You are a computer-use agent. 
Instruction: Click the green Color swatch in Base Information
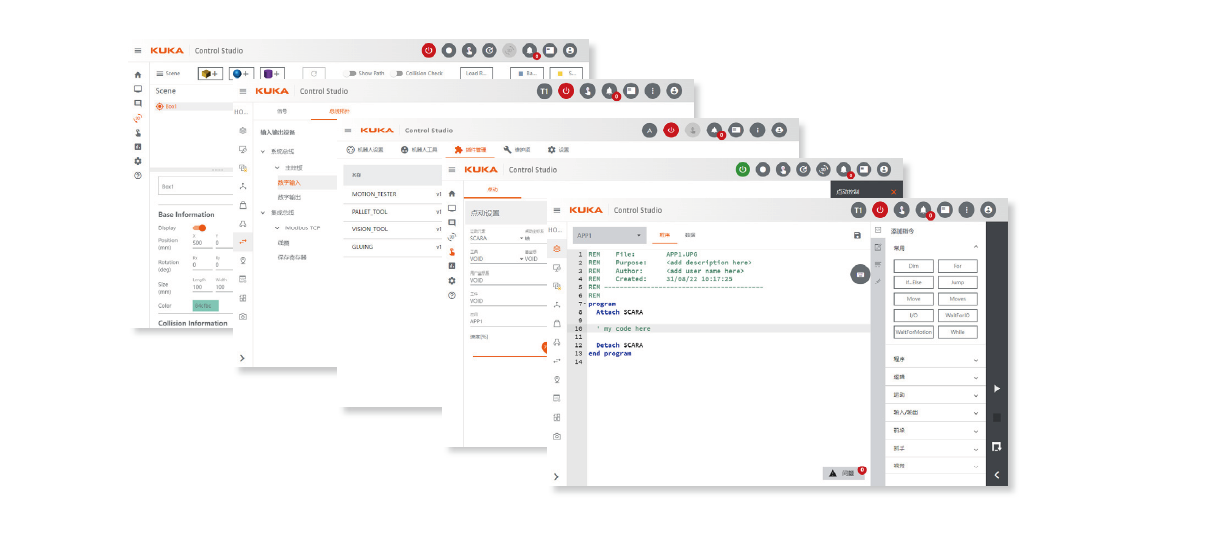(x=205, y=305)
